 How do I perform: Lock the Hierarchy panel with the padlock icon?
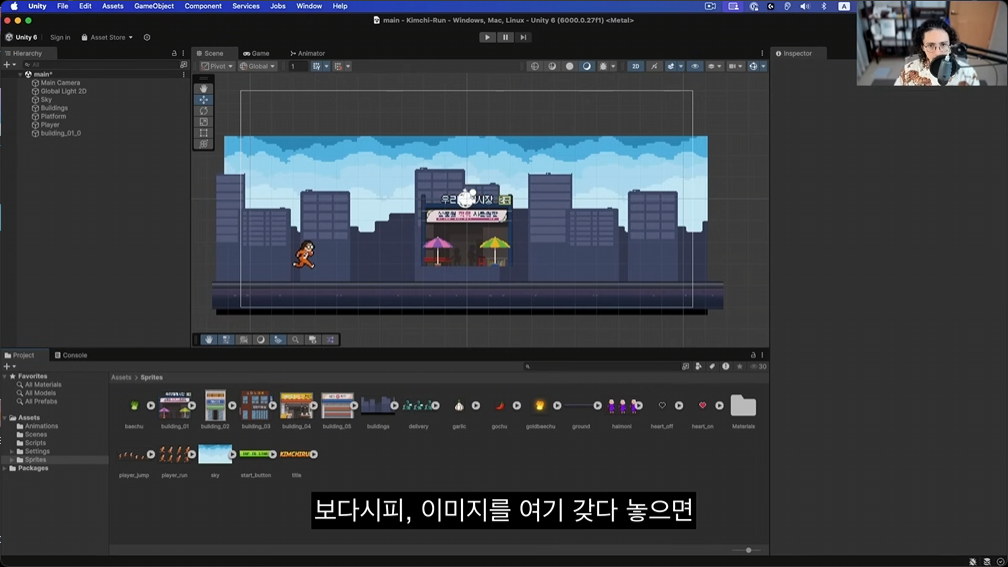174,53
